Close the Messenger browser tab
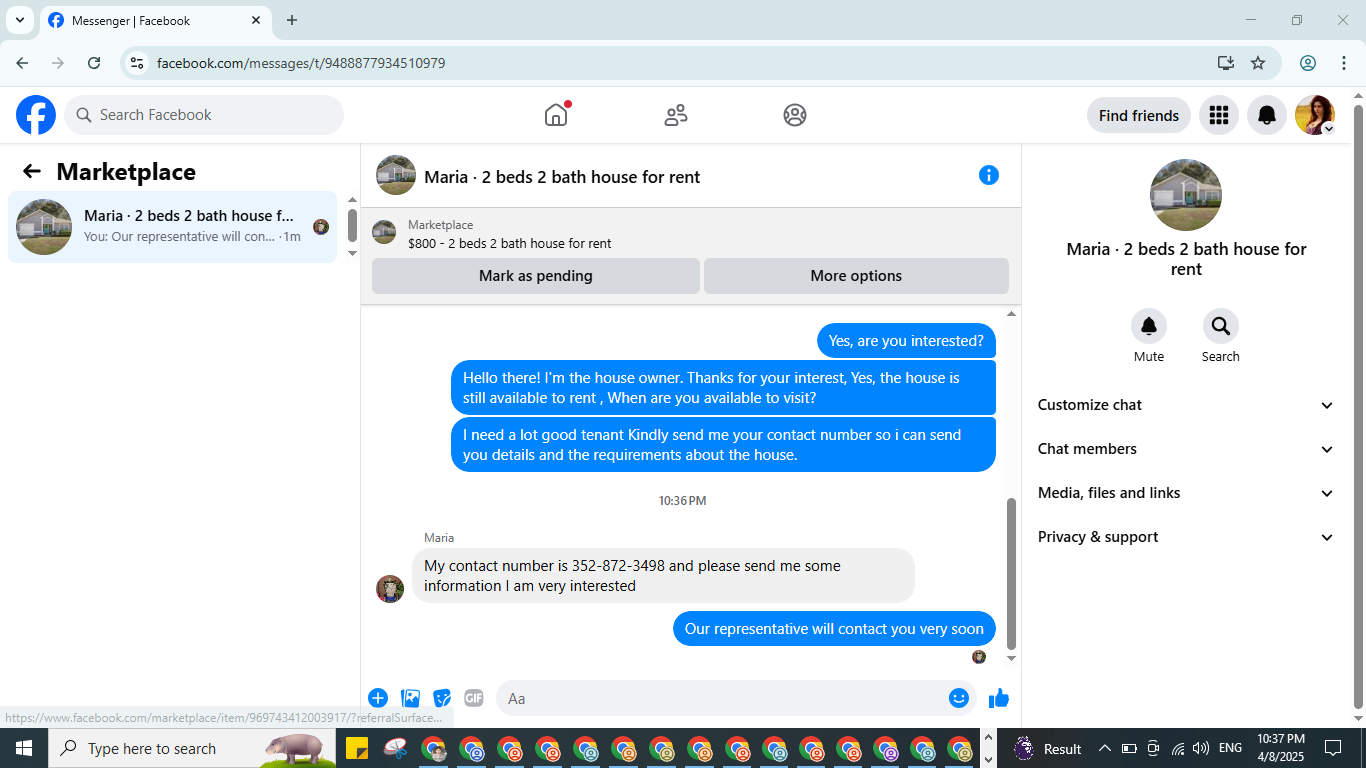The height and width of the screenshot is (768, 1366). 256,20
